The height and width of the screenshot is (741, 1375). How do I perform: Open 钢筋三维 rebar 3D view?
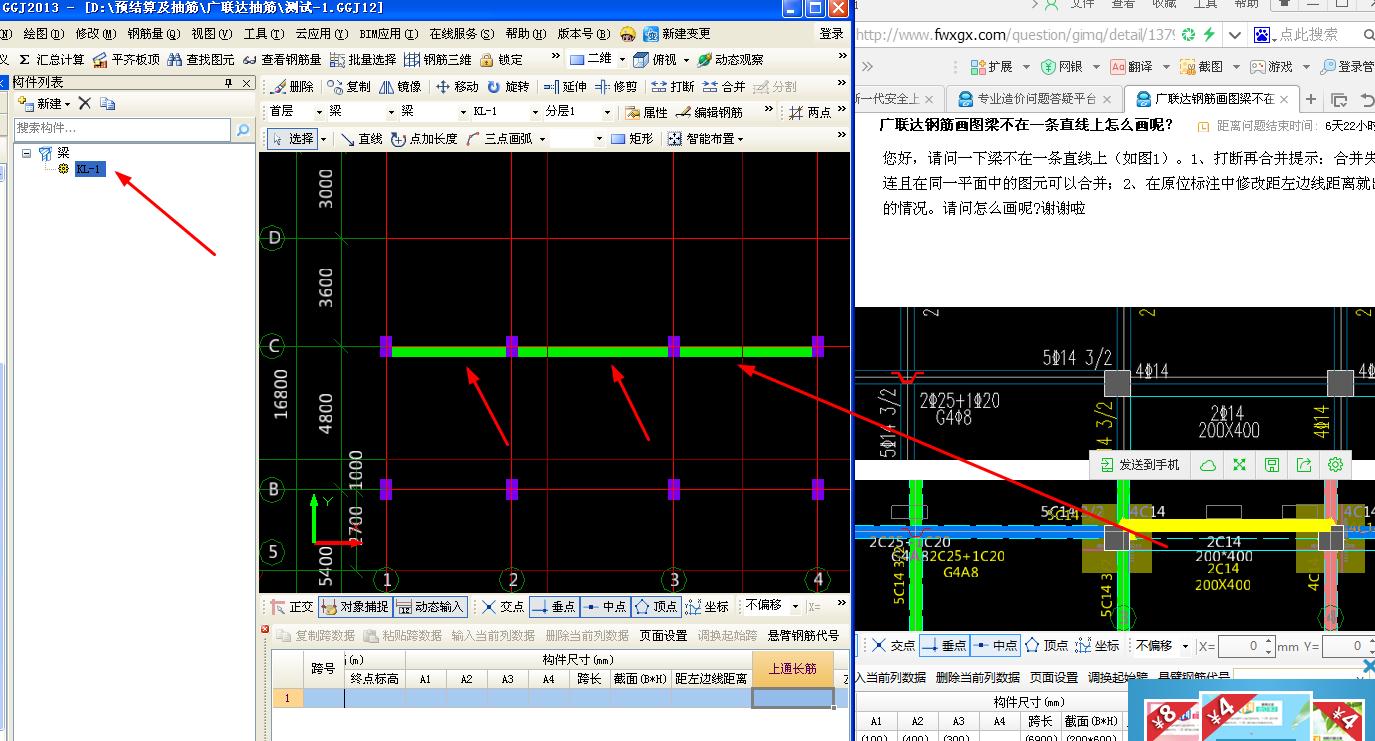[438, 60]
